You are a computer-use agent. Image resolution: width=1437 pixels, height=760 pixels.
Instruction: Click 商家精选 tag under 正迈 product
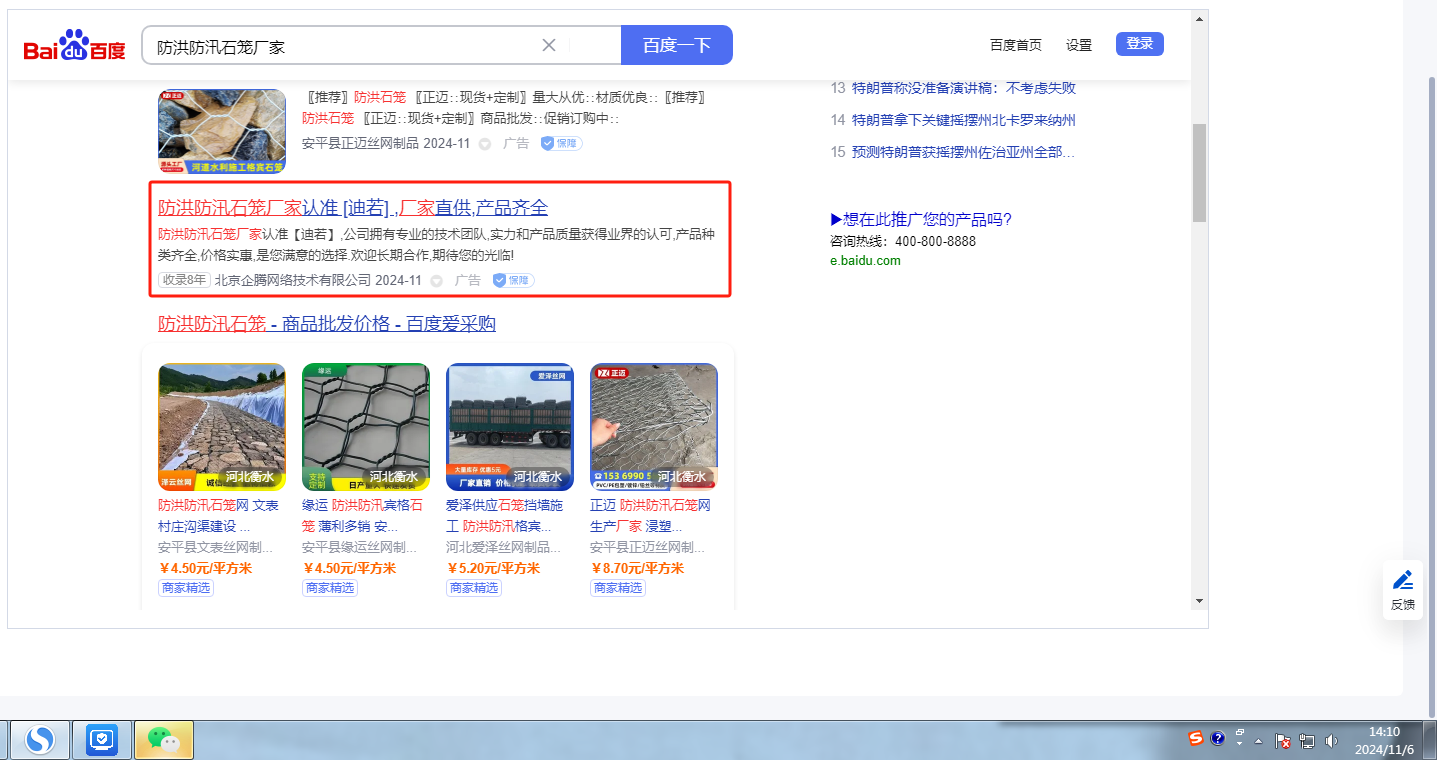(618, 588)
